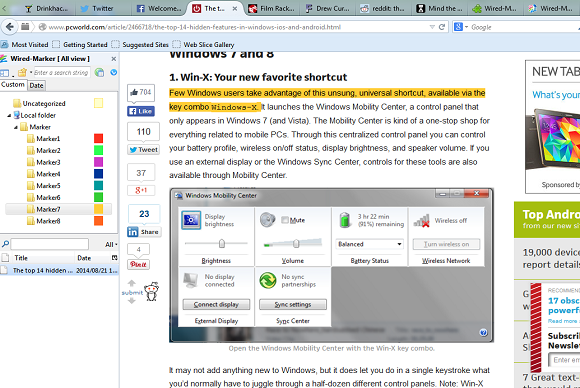Screen dimensions: 580x388
Task: Collapse the Local folder tree node
Action: click(x=9, y=115)
